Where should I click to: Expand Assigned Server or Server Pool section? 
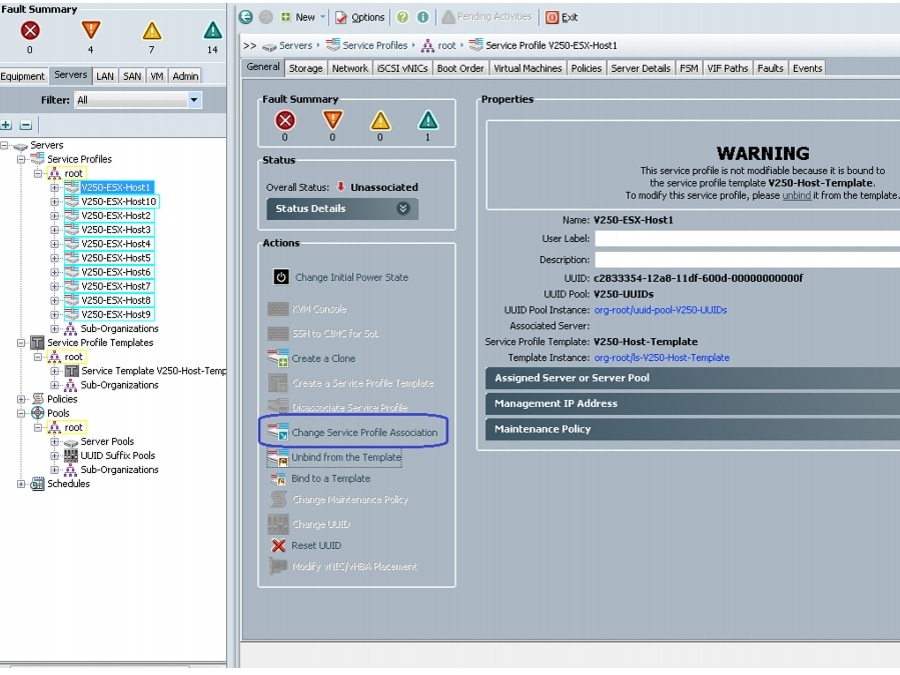(692, 378)
